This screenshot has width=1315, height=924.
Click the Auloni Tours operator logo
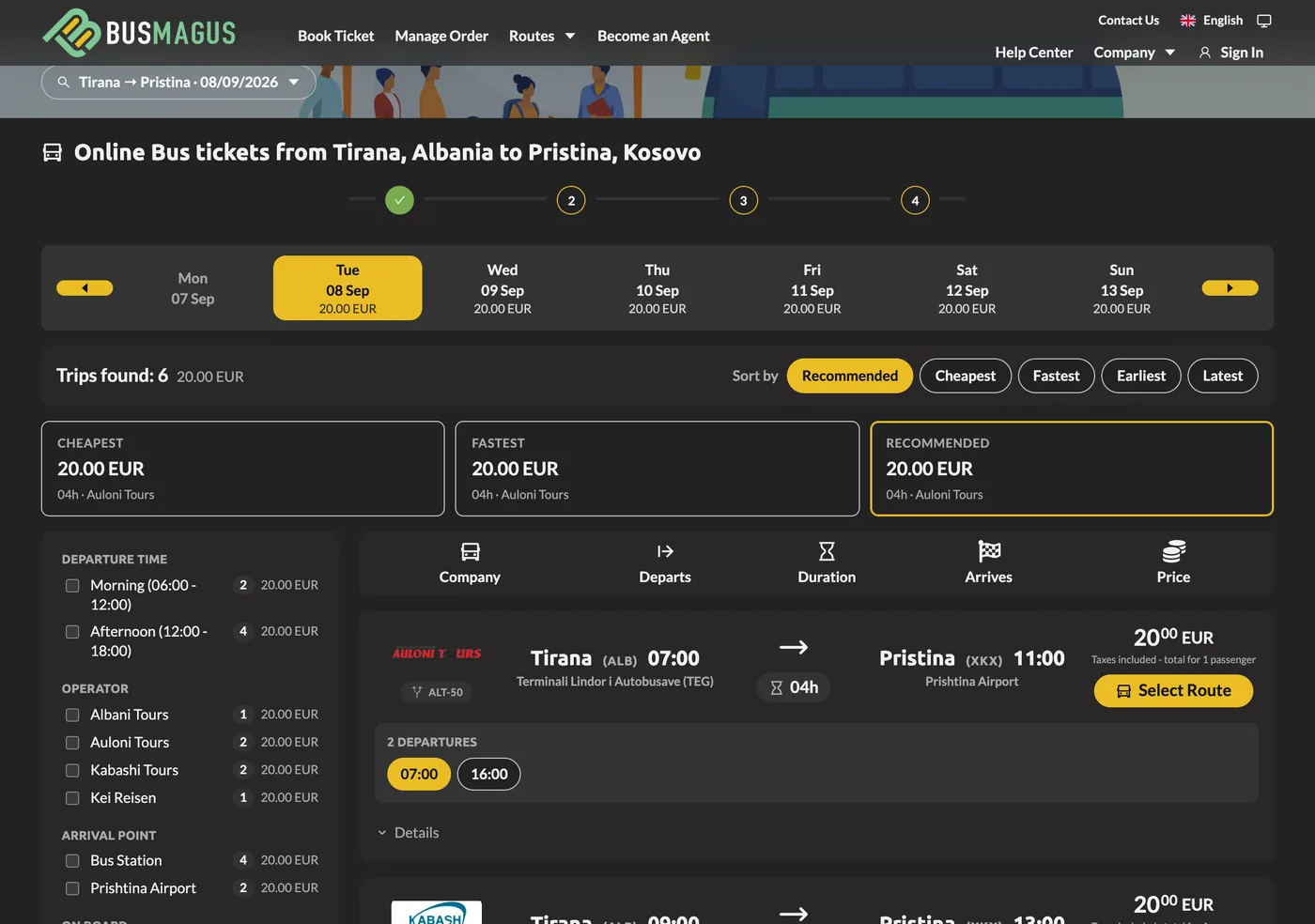click(437, 654)
